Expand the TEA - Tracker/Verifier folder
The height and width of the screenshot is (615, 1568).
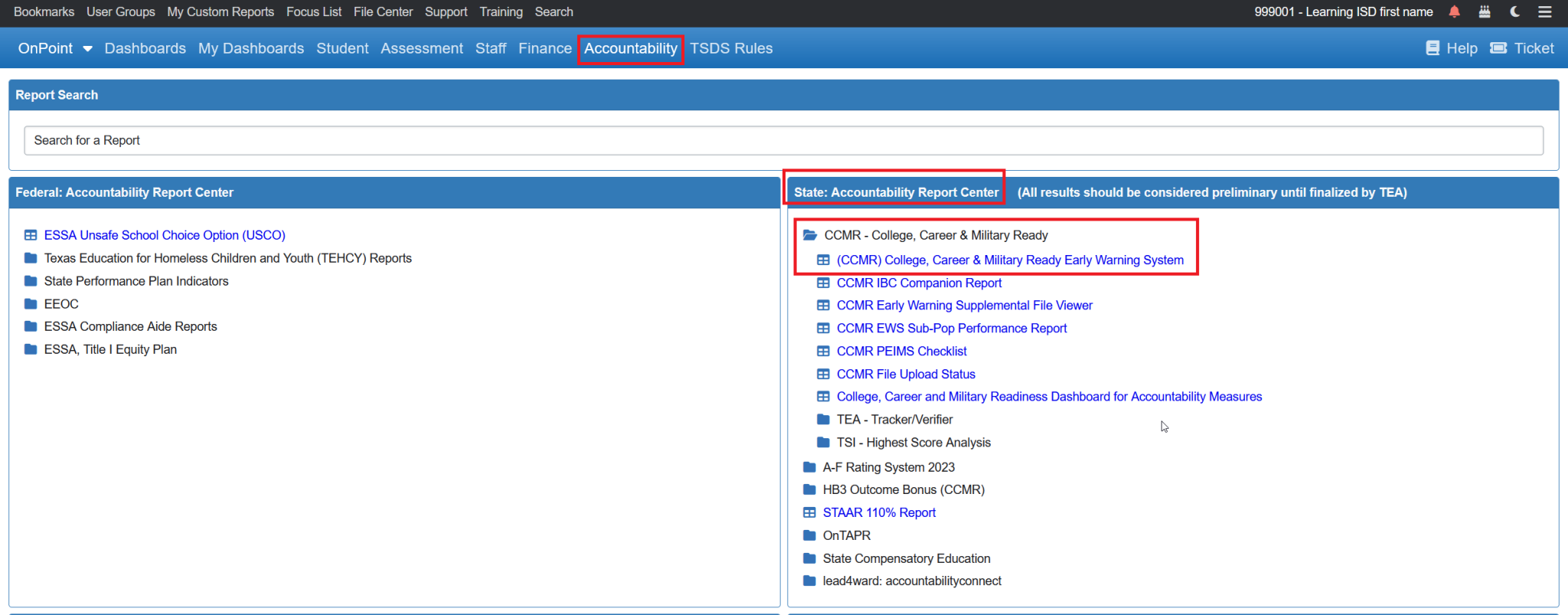click(x=823, y=420)
